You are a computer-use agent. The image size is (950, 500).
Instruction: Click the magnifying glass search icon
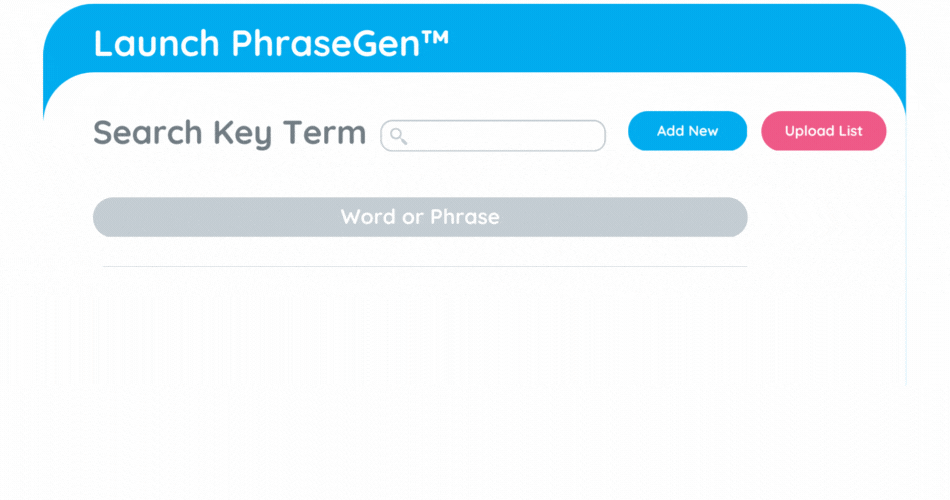click(398, 136)
